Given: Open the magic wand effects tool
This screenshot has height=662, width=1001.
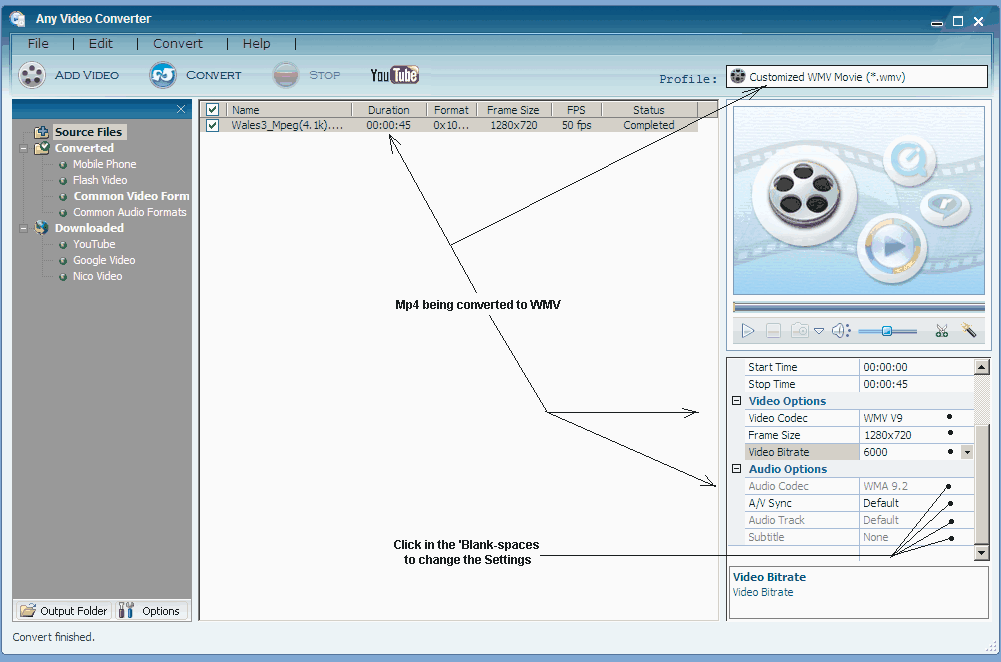Looking at the screenshot, I should pyautogui.click(x=968, y=331).
